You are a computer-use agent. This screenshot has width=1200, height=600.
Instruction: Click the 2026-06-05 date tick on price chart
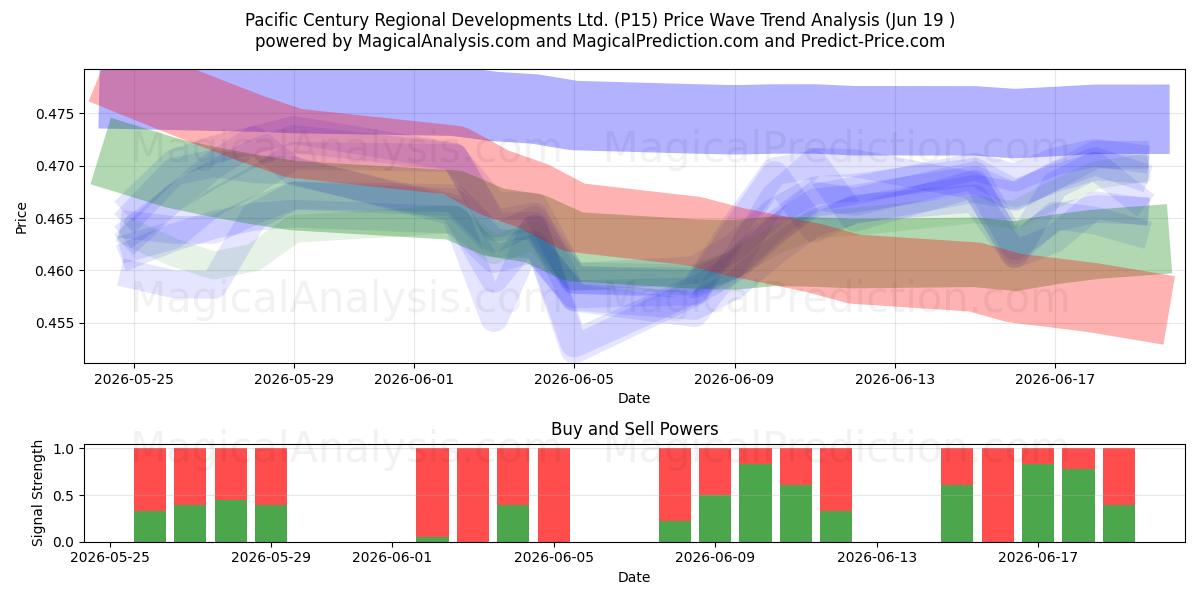[x=574, y=379]
